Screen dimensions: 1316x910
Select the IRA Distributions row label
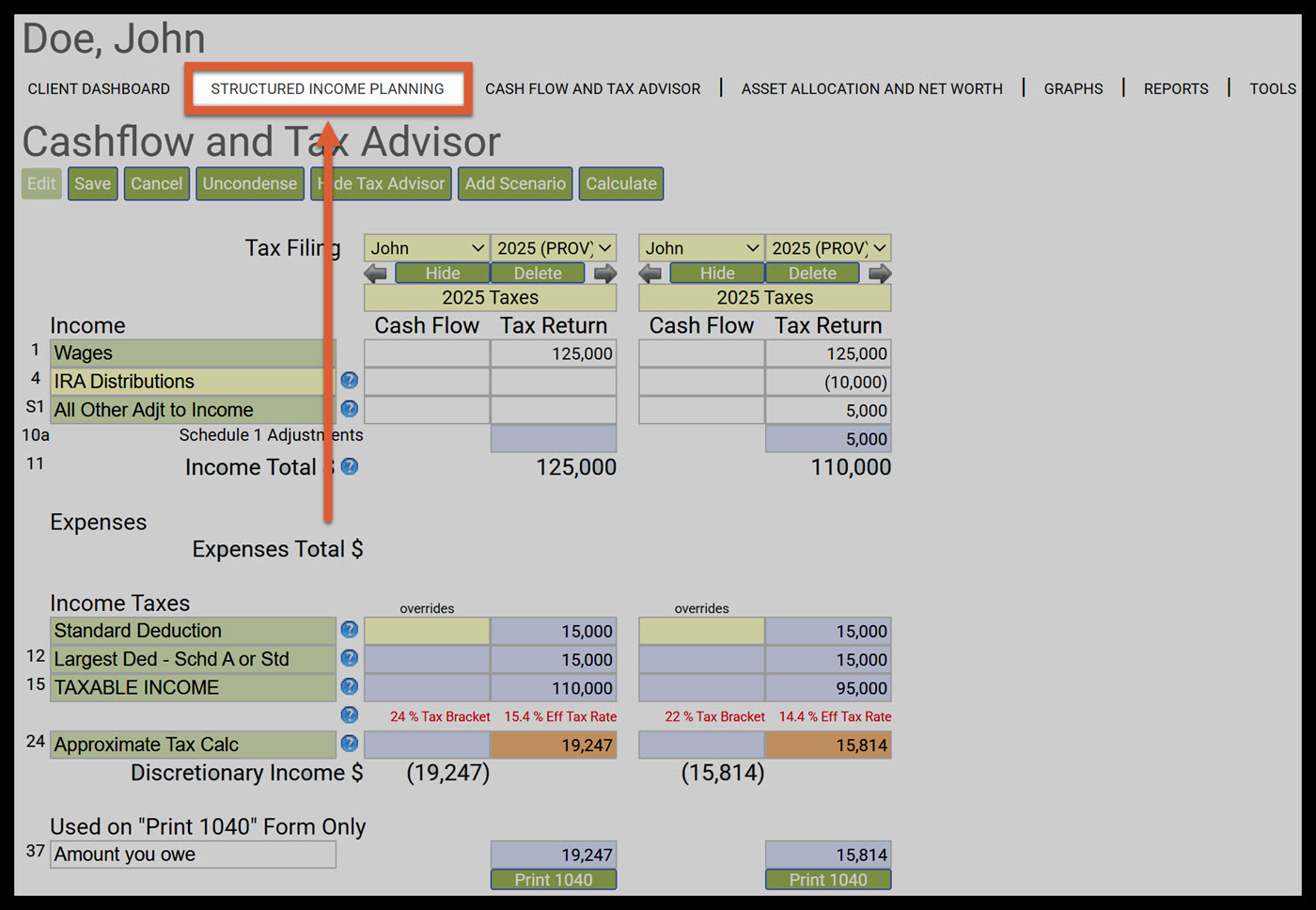tap(193, 382)
